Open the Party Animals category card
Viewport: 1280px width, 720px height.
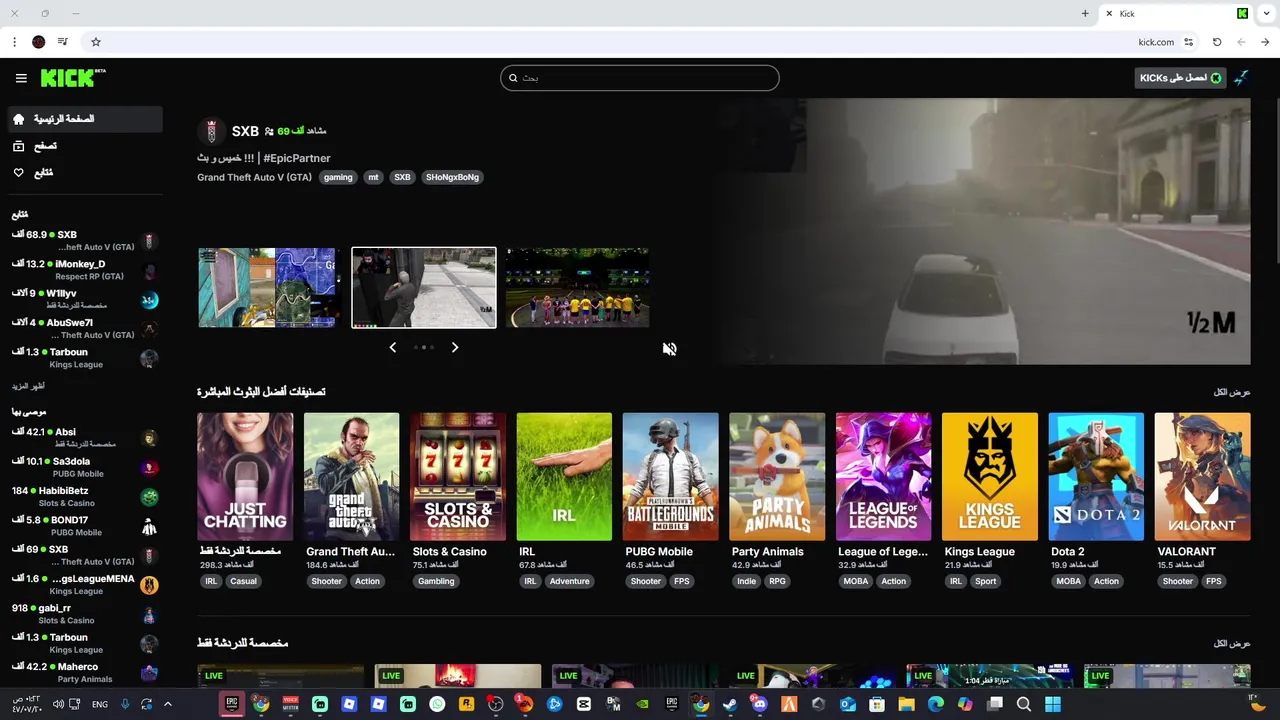tap(777, 477)
